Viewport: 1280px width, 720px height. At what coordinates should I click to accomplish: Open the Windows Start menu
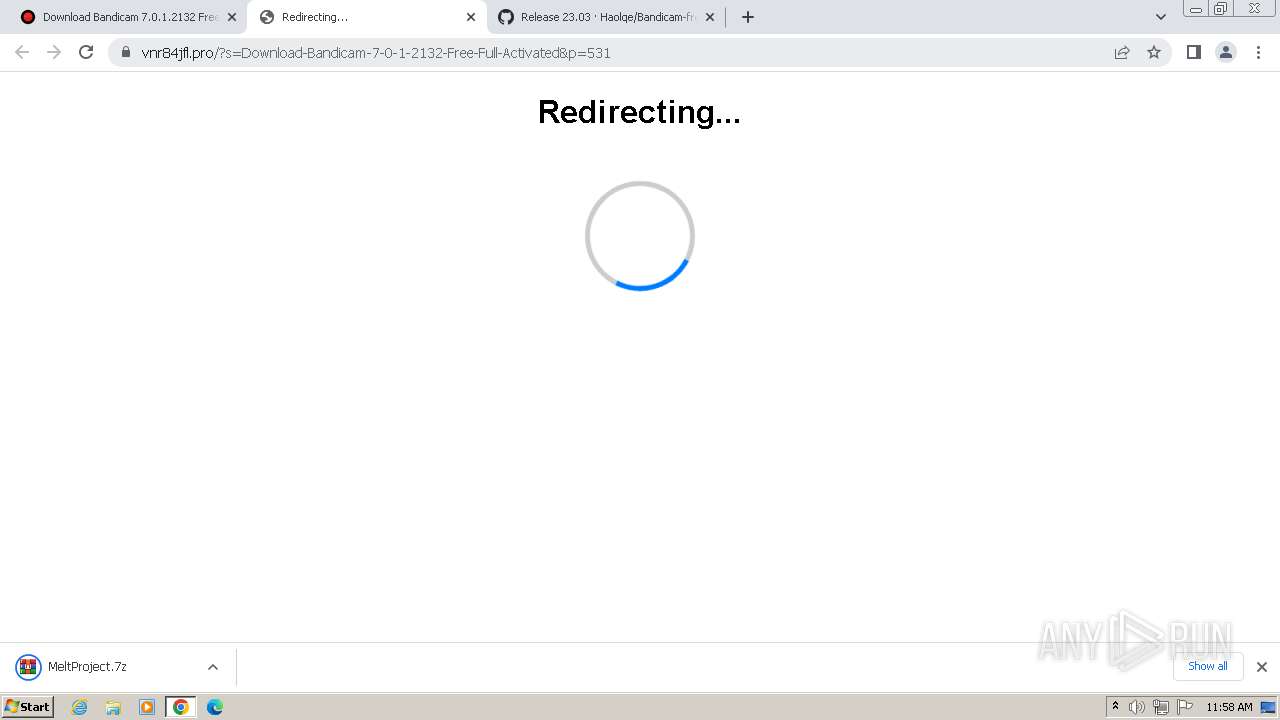(28, 706)
